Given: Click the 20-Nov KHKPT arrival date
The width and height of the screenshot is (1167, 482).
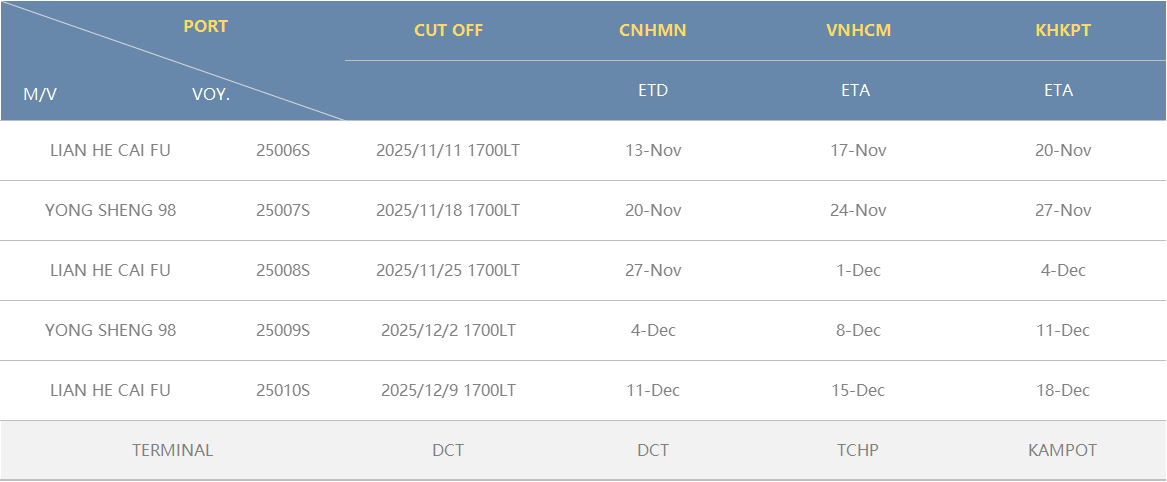Looking at the screenshot, I should (x=1062, y=151).
